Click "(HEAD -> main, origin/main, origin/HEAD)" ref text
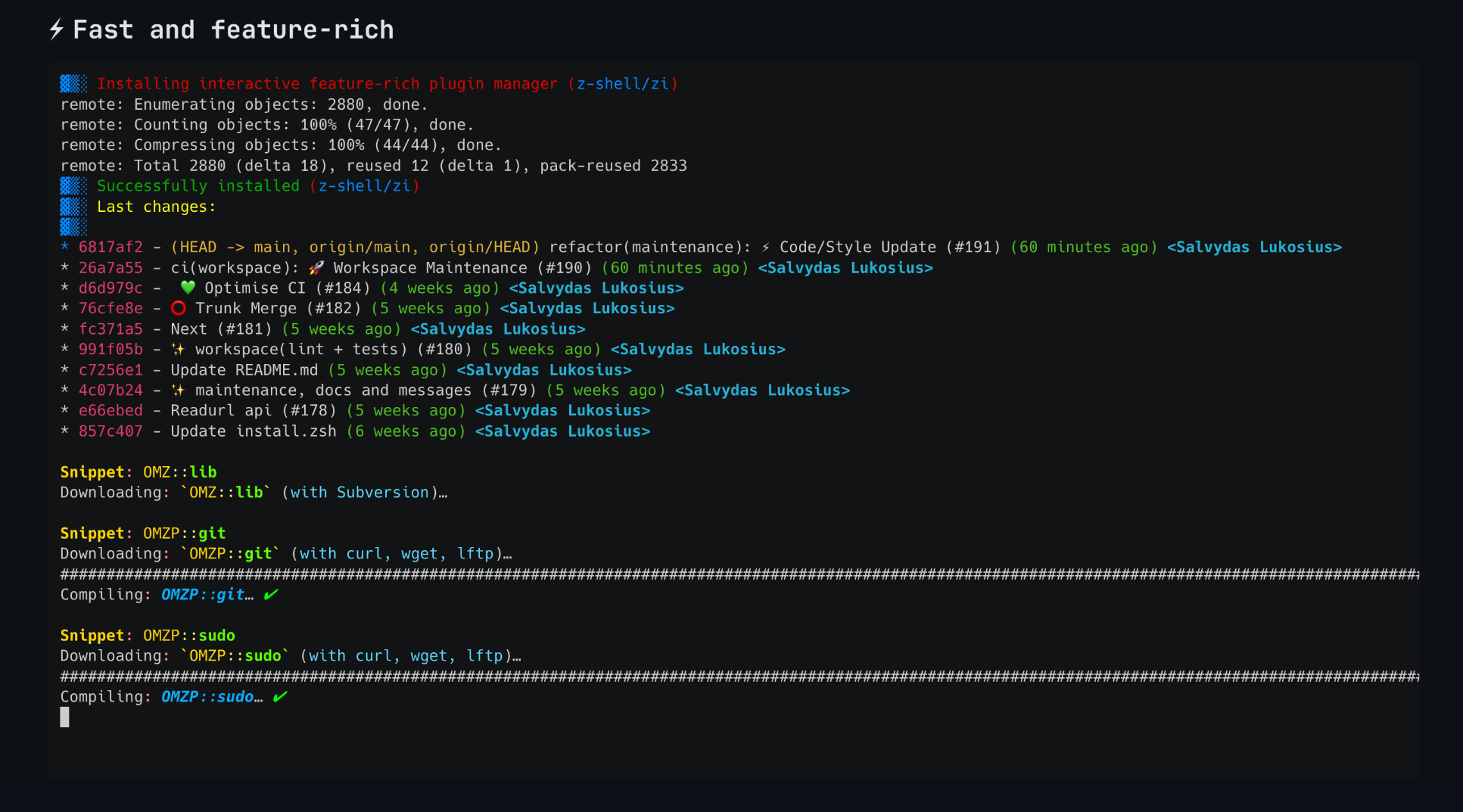1463x812 pixels. point(355,247)
